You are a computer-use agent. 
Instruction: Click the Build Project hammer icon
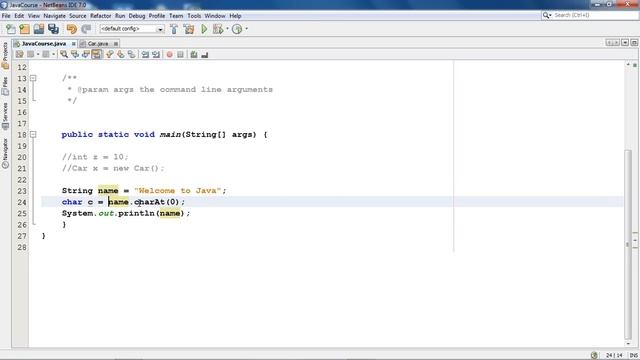(174, 29)
